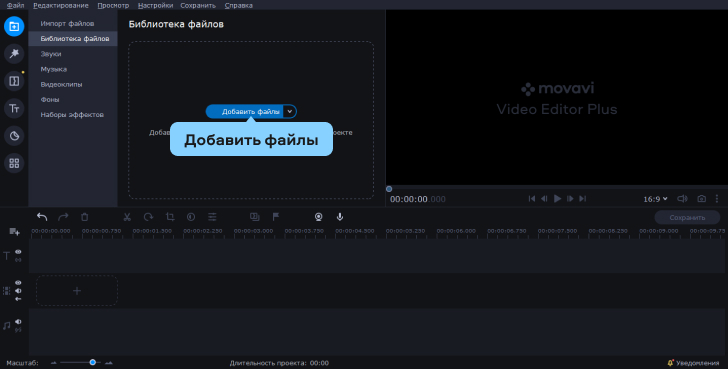Viewport: 728px width, 369px height.
Task: Select Импорт файлов in the list
Action: tap(73, 23)
